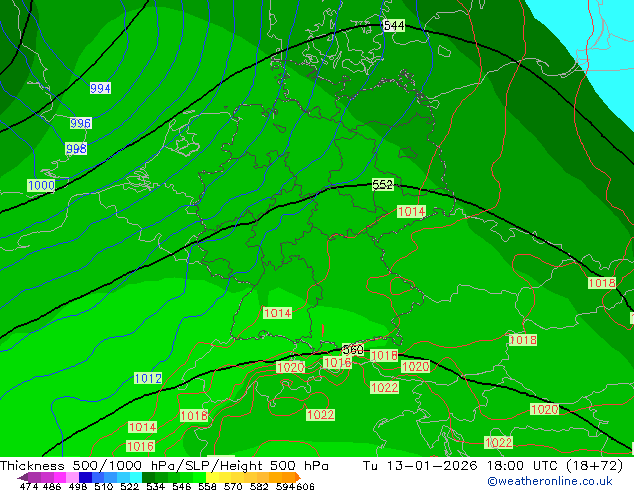Click legend value 570
This screenshot has height=490, width=634.
click(233, 486)
